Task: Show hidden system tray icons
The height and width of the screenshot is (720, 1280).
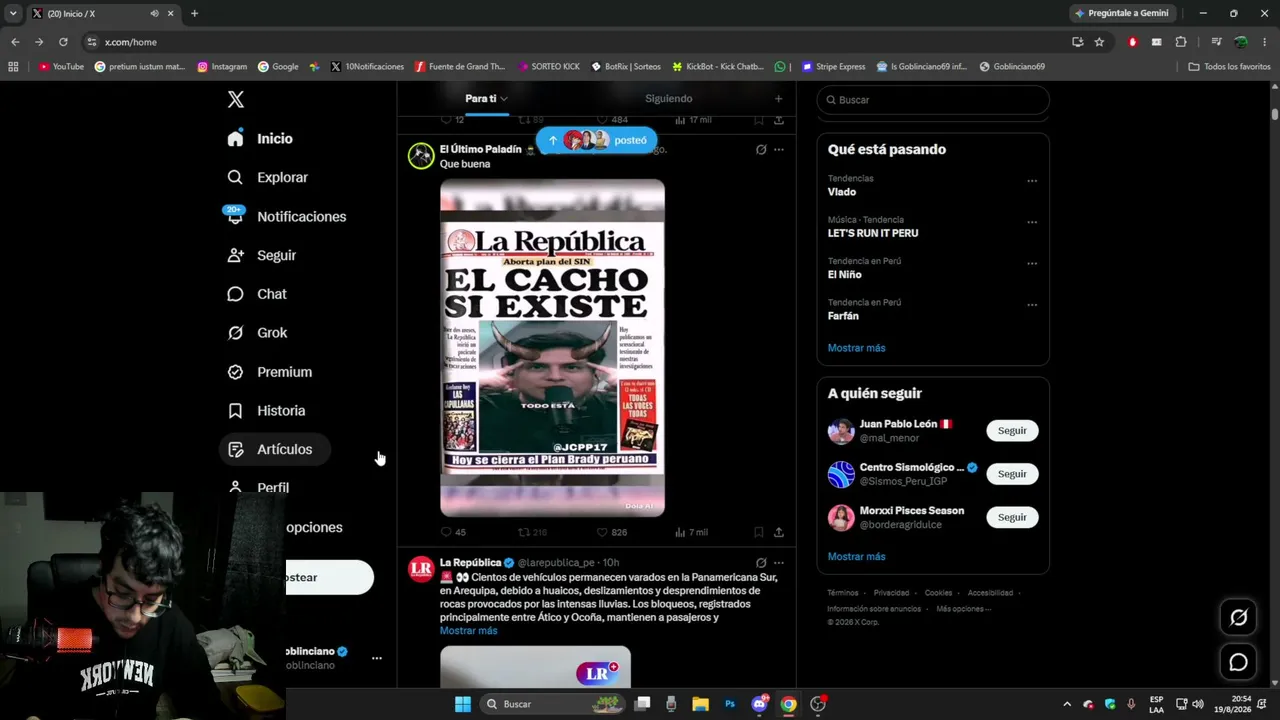Action: click(1066, 704)
